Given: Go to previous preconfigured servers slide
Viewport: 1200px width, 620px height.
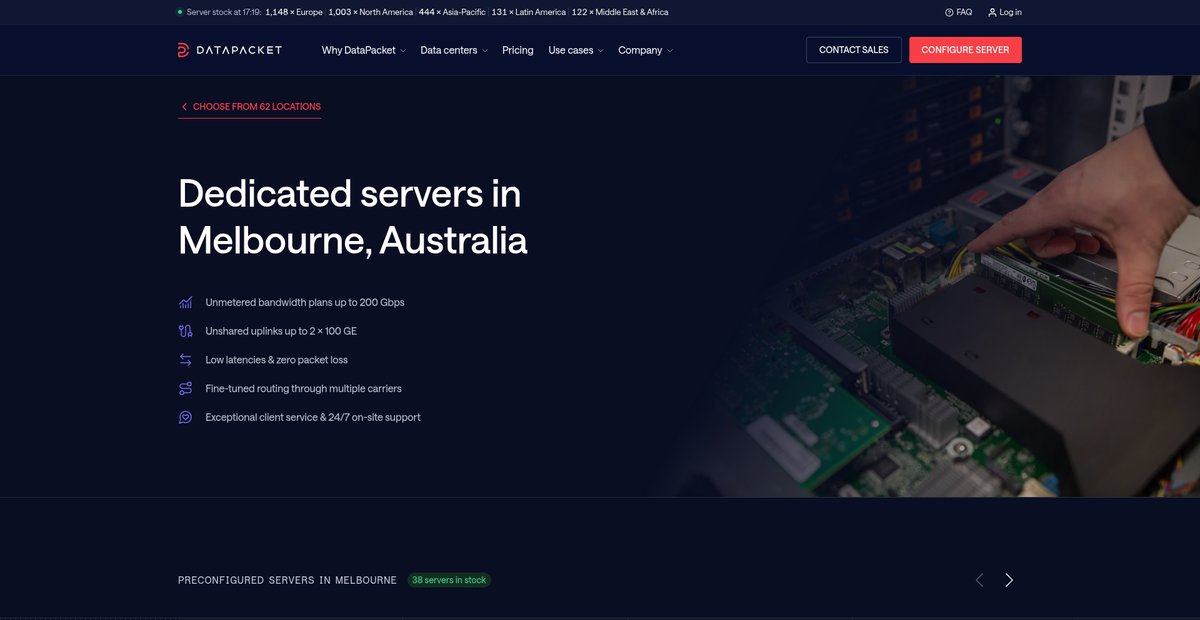Looking at the screenshot, I should click(x=979, y=580).
